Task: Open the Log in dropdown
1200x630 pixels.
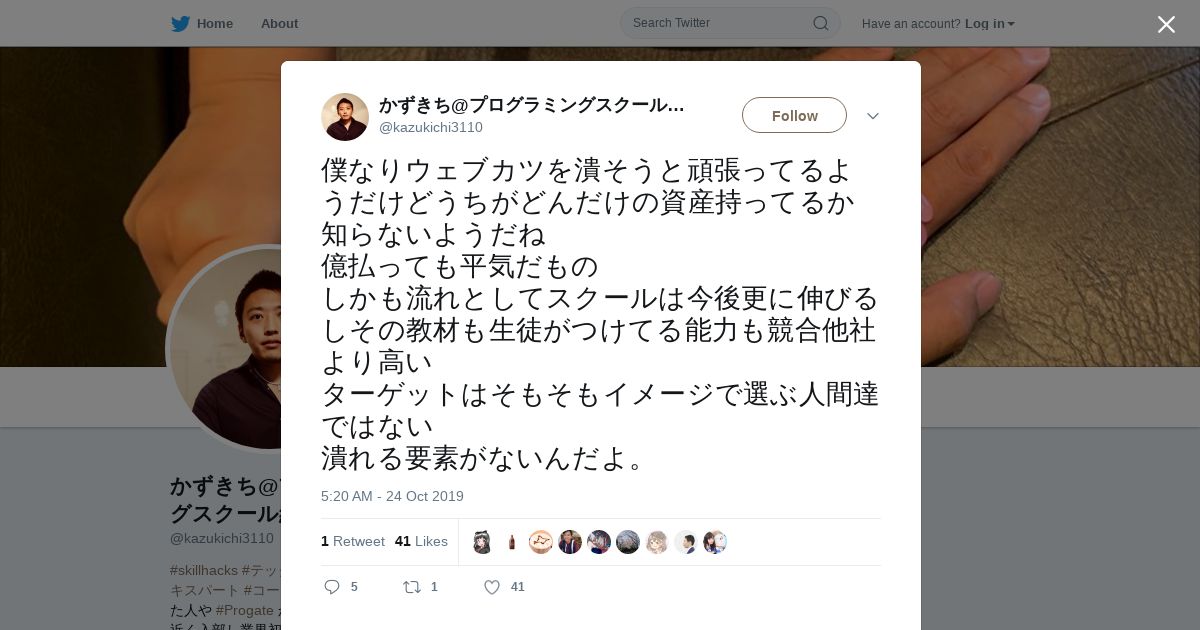Action: 989,24
